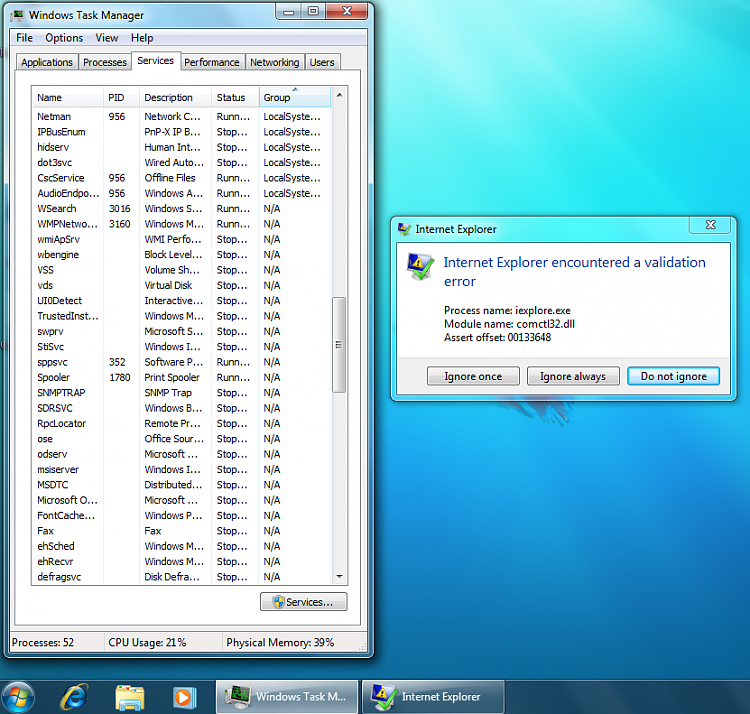Sort services by Description column
Screen dimensions: 750x714
[176, 98]
